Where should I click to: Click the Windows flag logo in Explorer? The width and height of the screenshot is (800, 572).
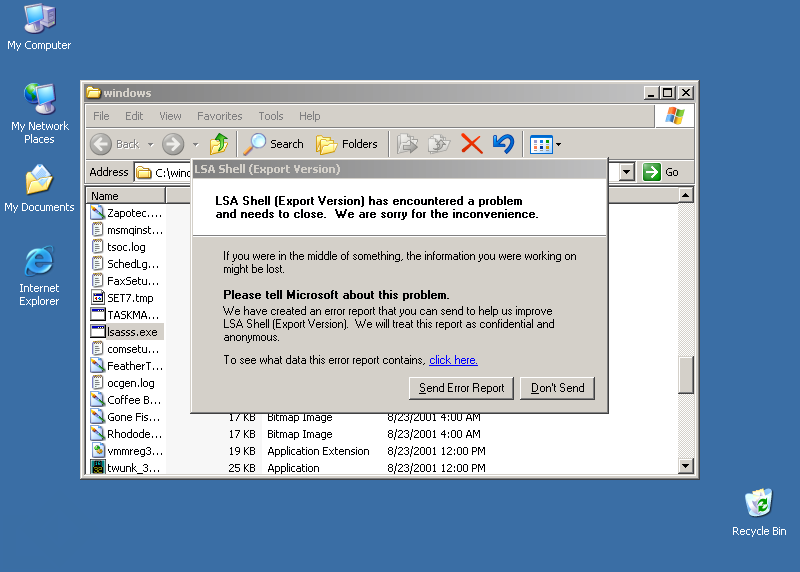674,116
